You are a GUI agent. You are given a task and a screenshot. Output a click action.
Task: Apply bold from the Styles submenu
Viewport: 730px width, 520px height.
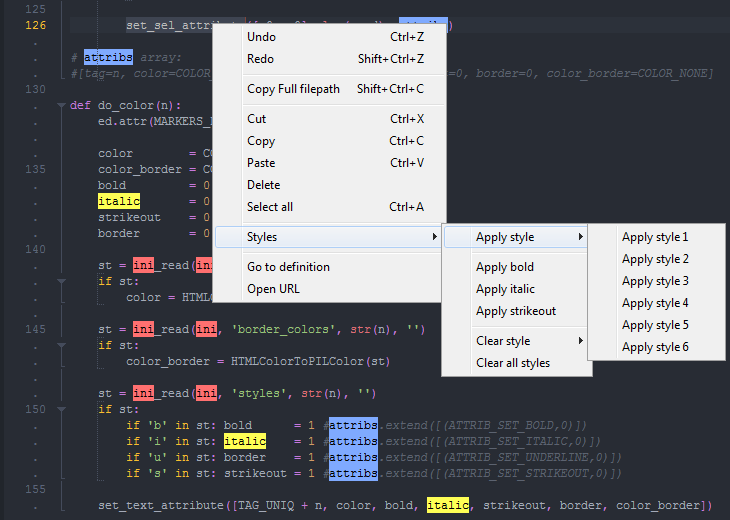click(505, 267)
